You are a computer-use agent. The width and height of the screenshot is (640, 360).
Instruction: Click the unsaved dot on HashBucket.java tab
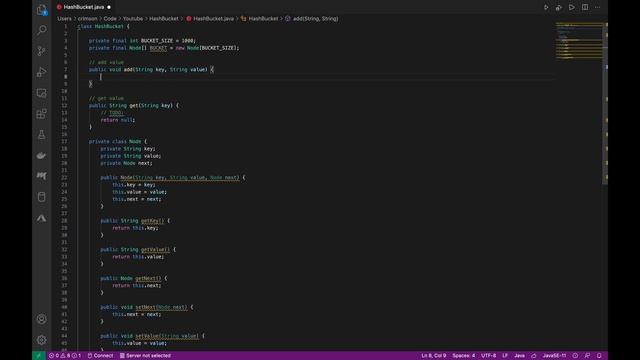pos(109,7)
